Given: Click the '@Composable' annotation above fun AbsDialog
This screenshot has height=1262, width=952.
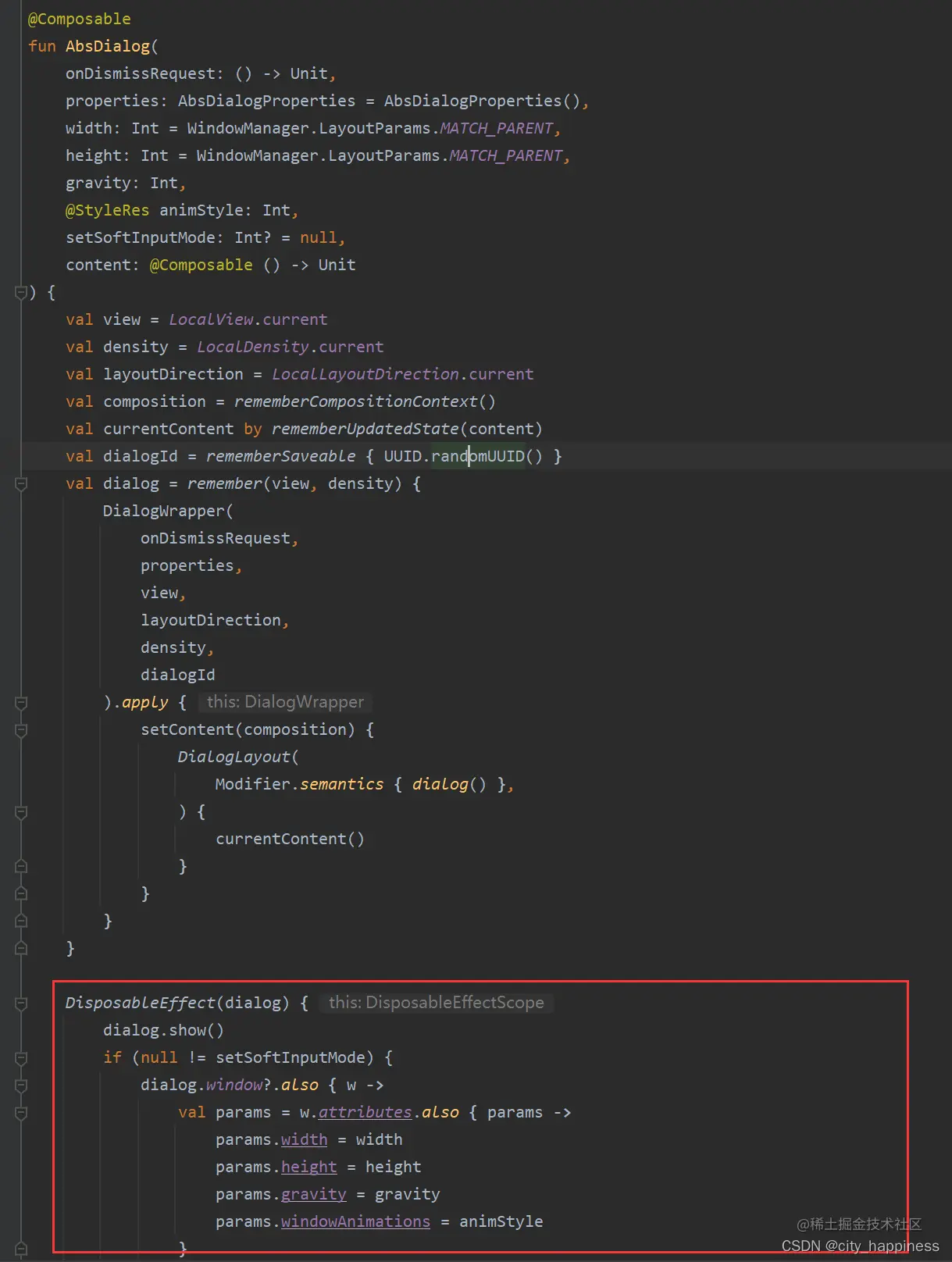Looking at the screenshot, I should click(80, 19).
